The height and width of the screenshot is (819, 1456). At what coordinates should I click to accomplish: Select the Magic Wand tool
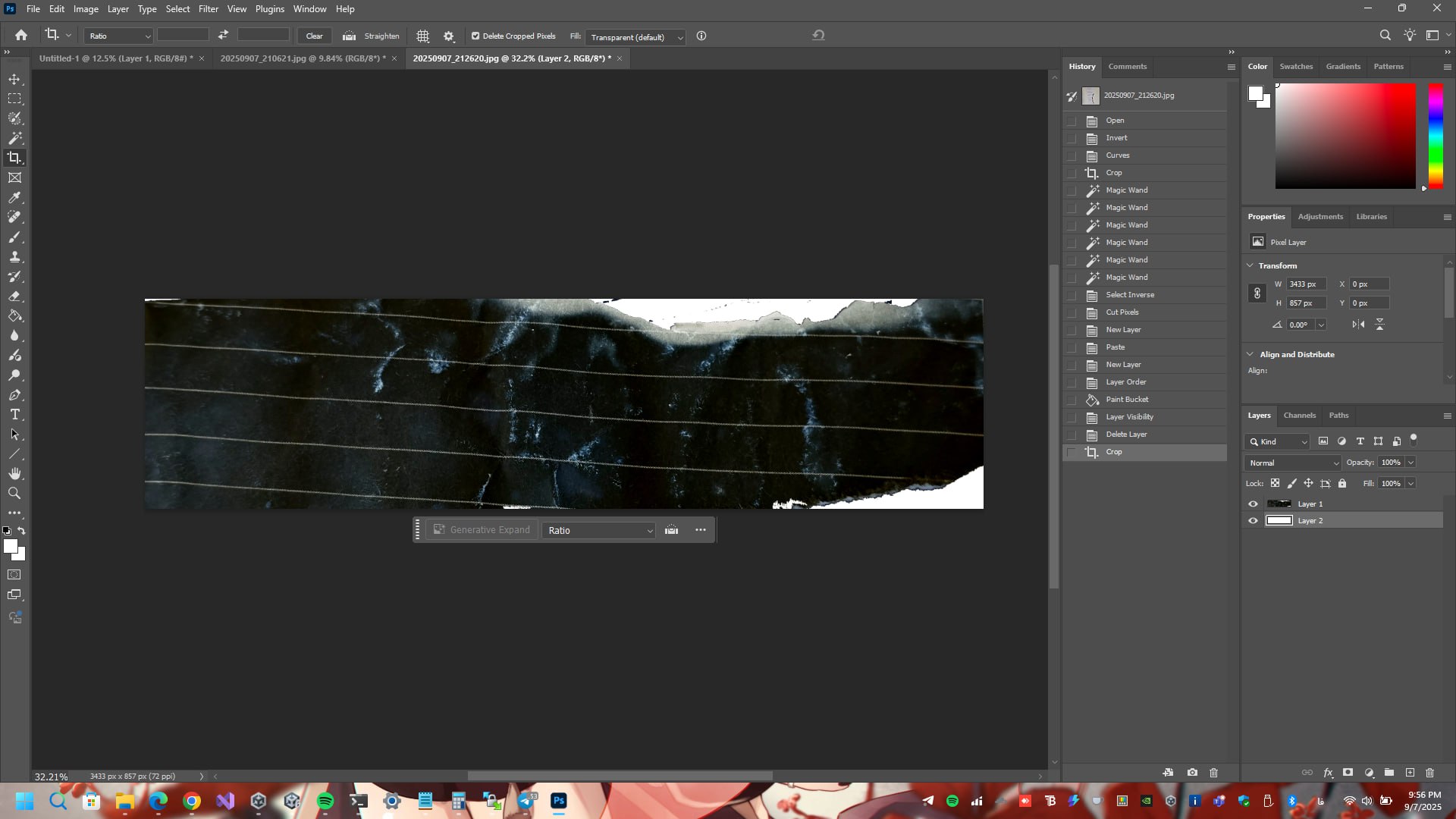pos(14,138)
